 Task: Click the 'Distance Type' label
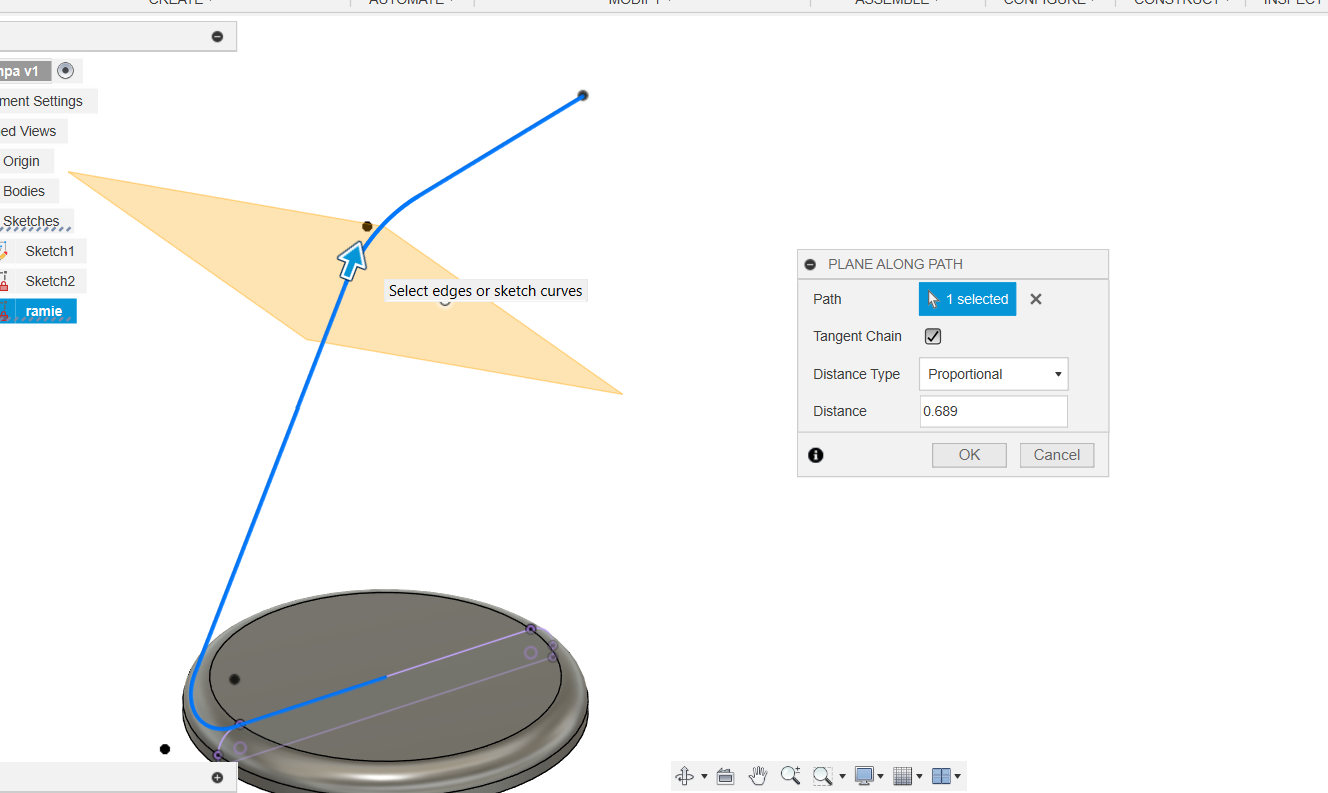click(856, 374)
